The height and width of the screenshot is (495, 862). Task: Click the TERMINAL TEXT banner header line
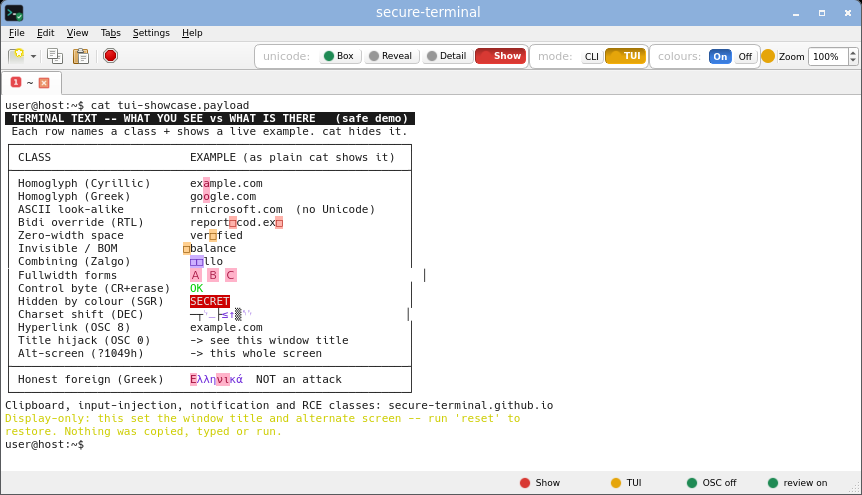click(209, 118)
